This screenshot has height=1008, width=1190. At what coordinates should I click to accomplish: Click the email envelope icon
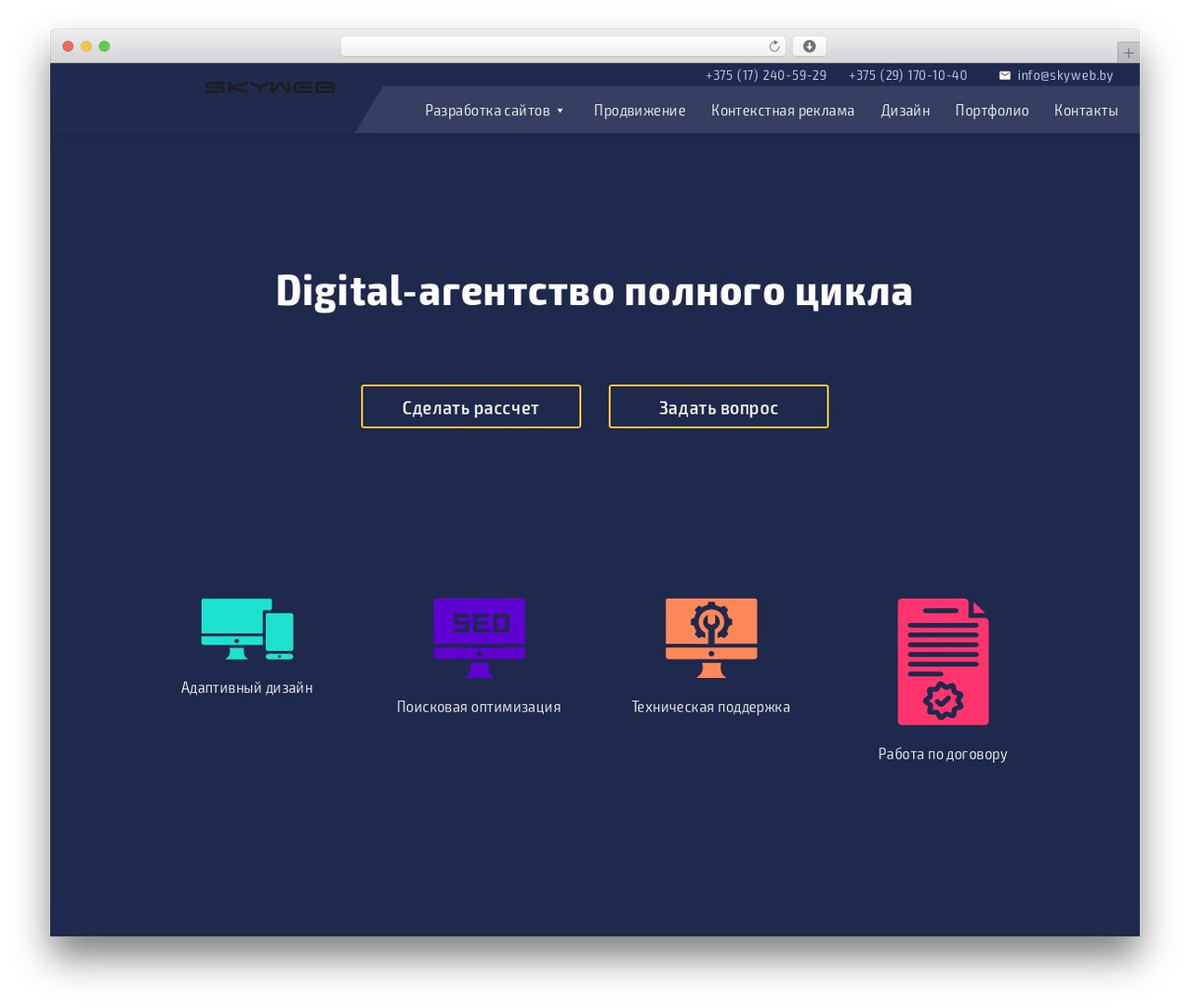tap(1005, 75)
